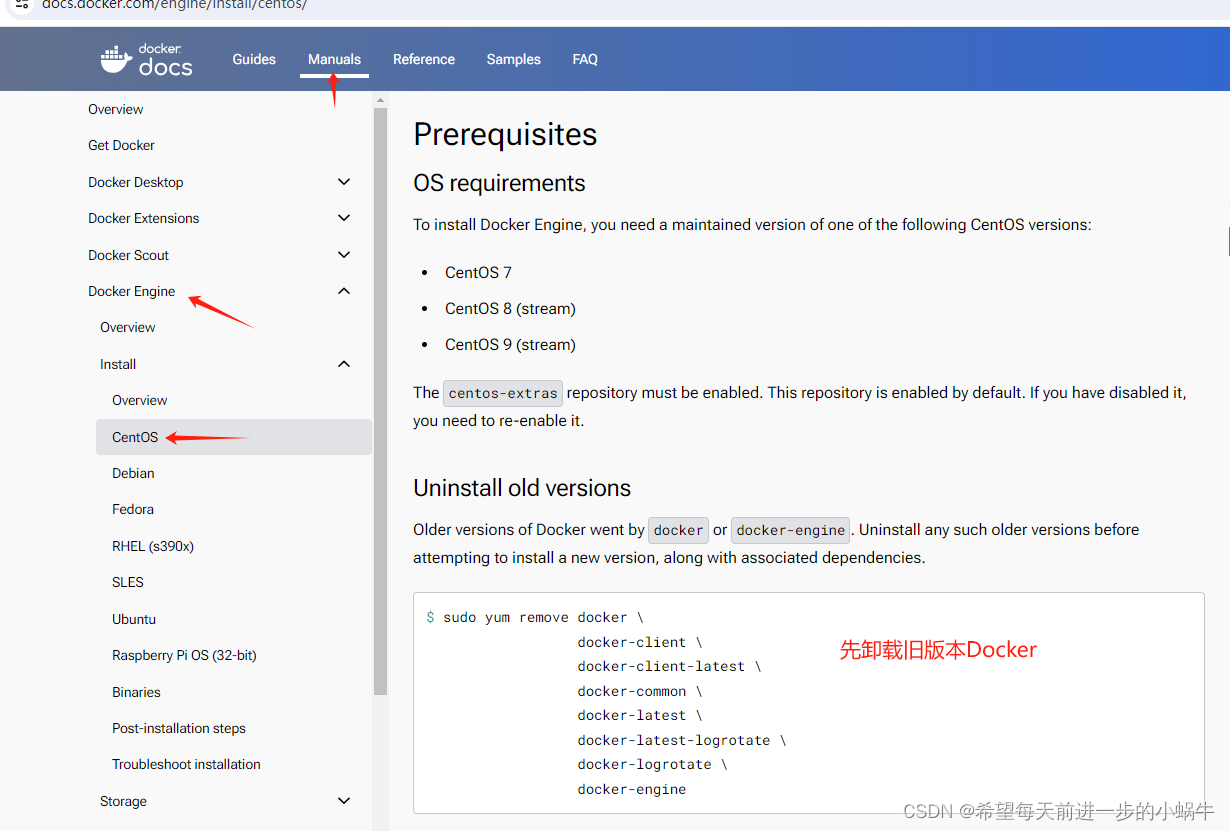This screenshot has width=1230, height=831.
Task: Click the sidebar scrollbar up arrow
Action: [380, 100]
